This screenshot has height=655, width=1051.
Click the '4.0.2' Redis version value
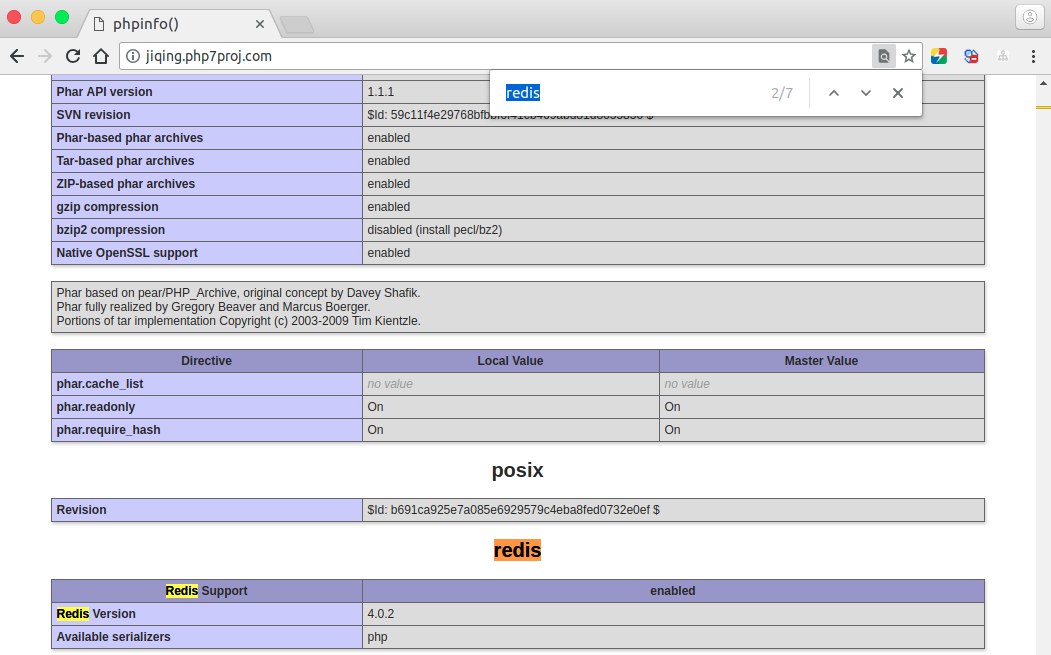(381, 614)
